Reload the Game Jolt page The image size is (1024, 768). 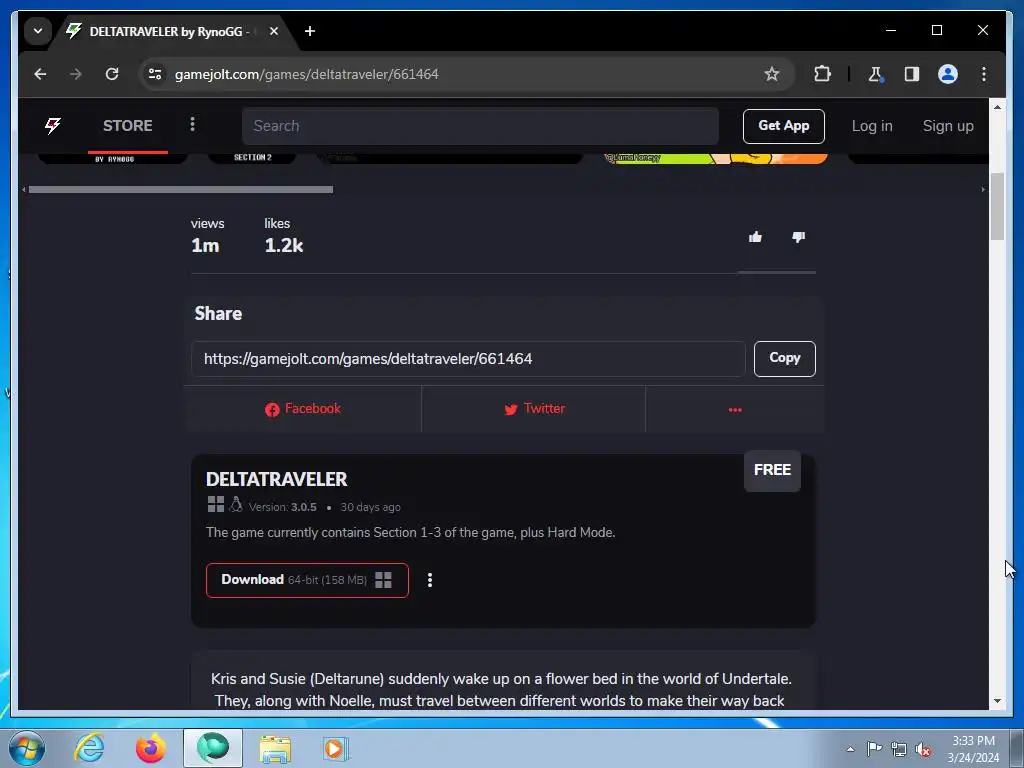pos(112,74)
